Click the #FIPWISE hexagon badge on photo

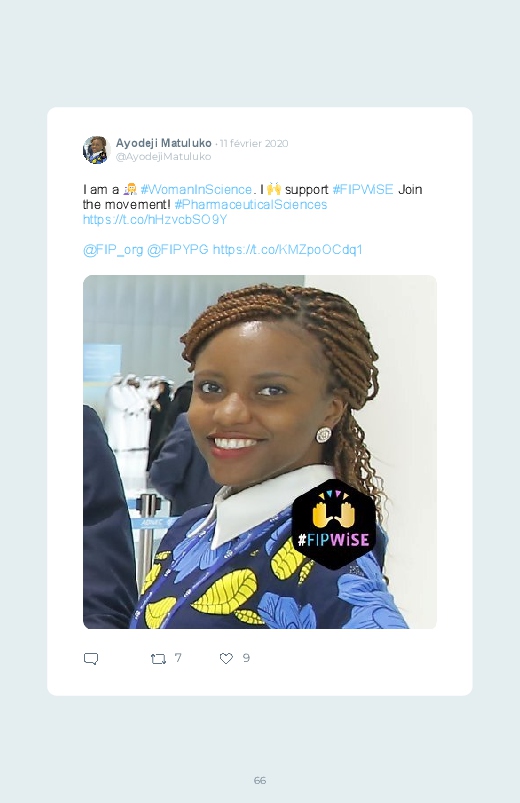click(x=334, y=524)
